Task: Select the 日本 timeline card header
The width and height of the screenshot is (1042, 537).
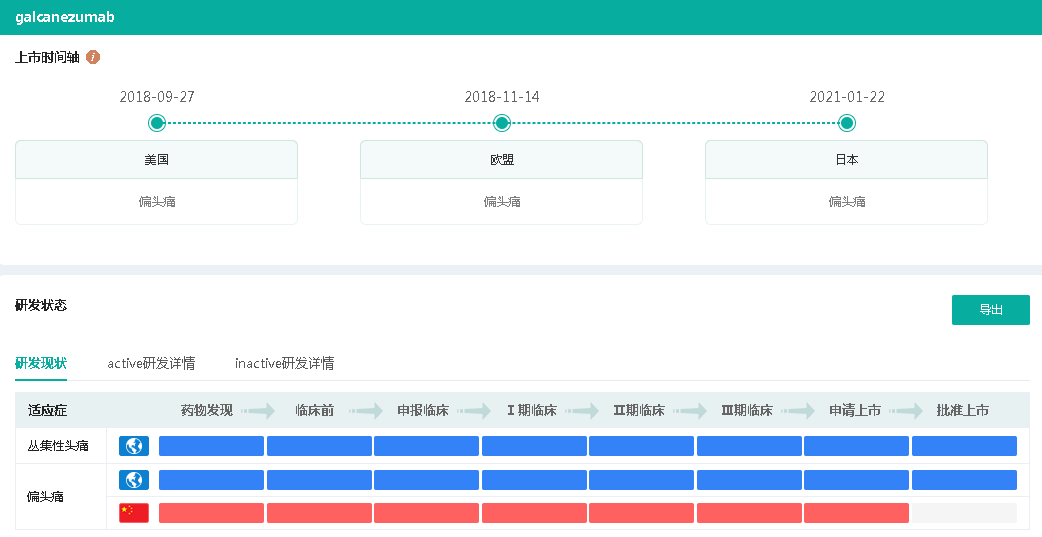Action: pos(847,160)
